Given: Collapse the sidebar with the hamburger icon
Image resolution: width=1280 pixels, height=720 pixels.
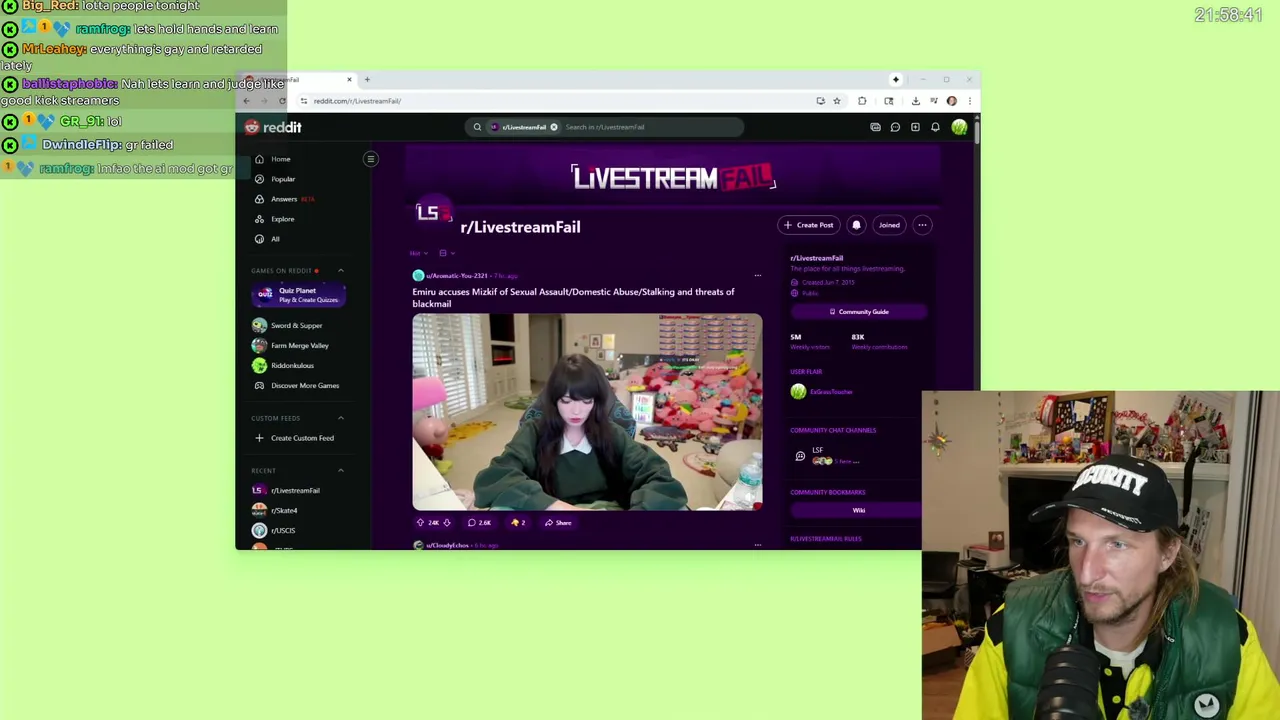Looking at the screenshot, I should [x=370, y=159].
